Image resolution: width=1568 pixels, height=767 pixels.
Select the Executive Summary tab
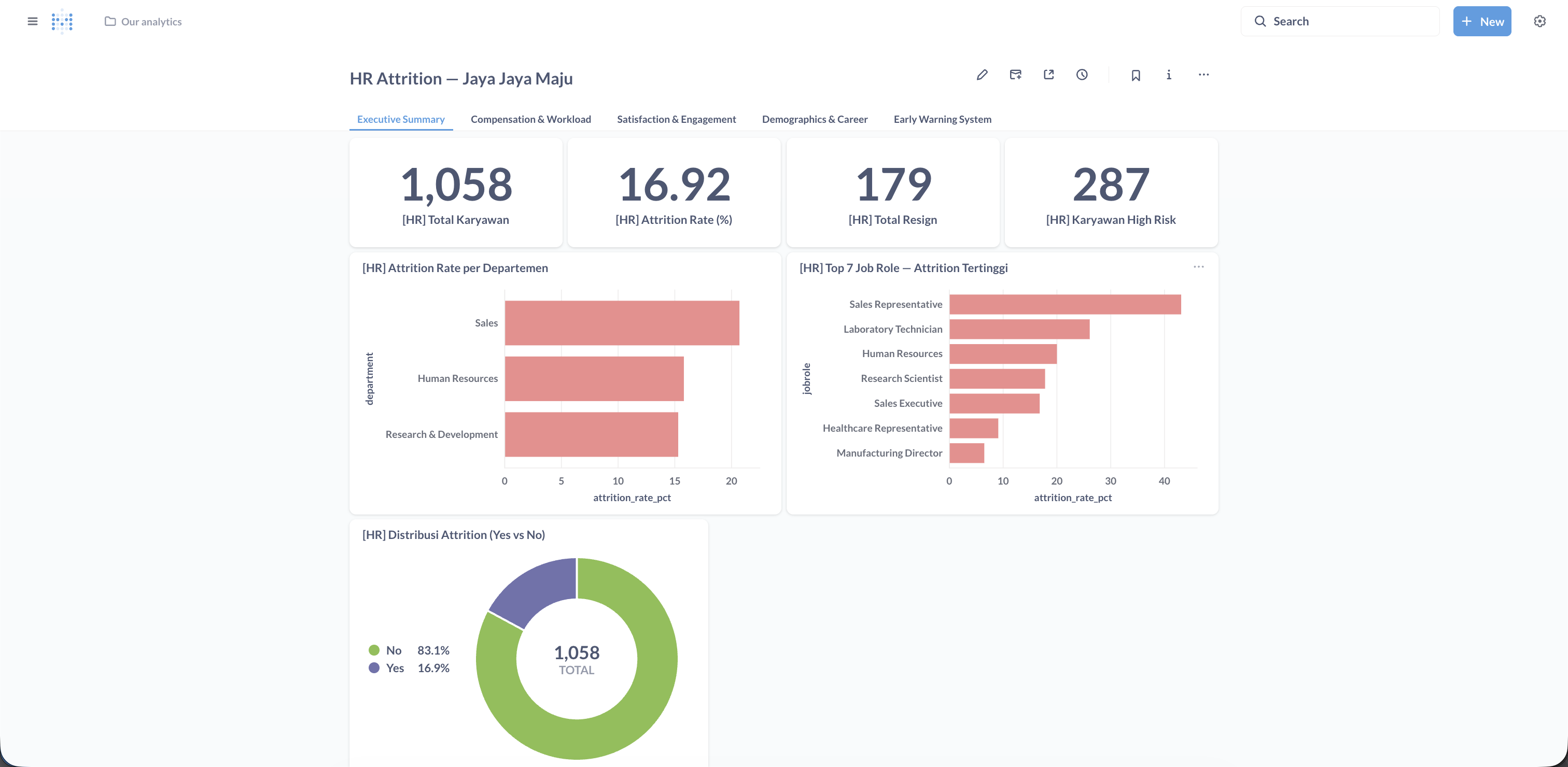coord(400,119)
